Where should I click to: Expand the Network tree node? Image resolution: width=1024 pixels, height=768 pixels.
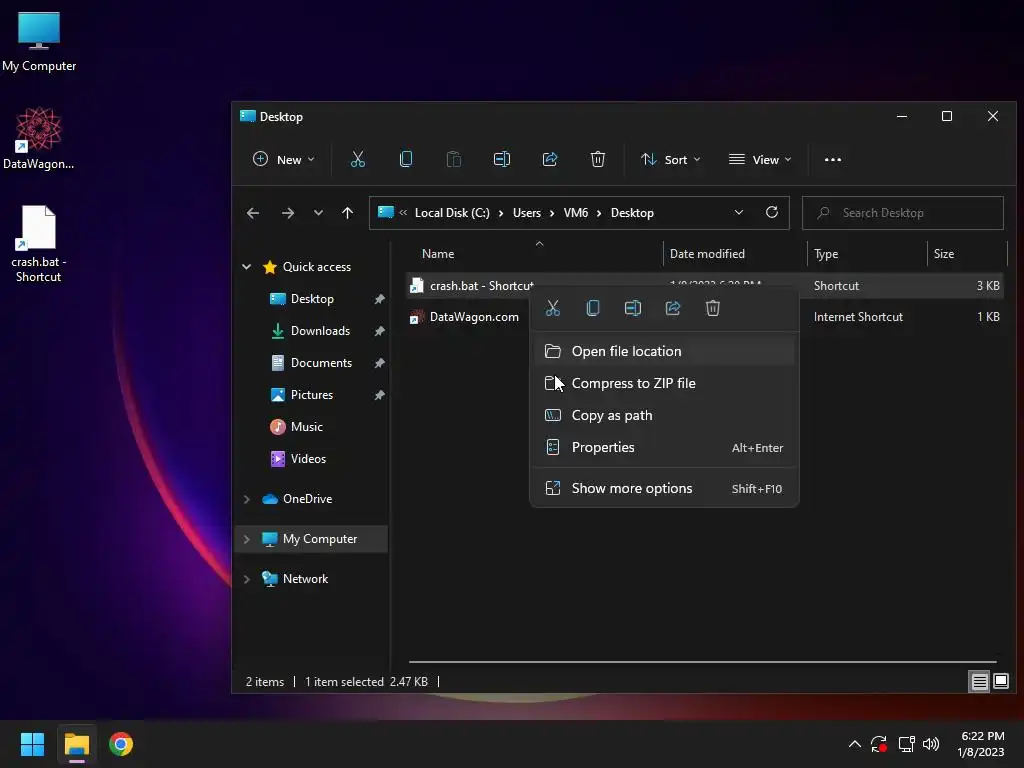[247, 579]
